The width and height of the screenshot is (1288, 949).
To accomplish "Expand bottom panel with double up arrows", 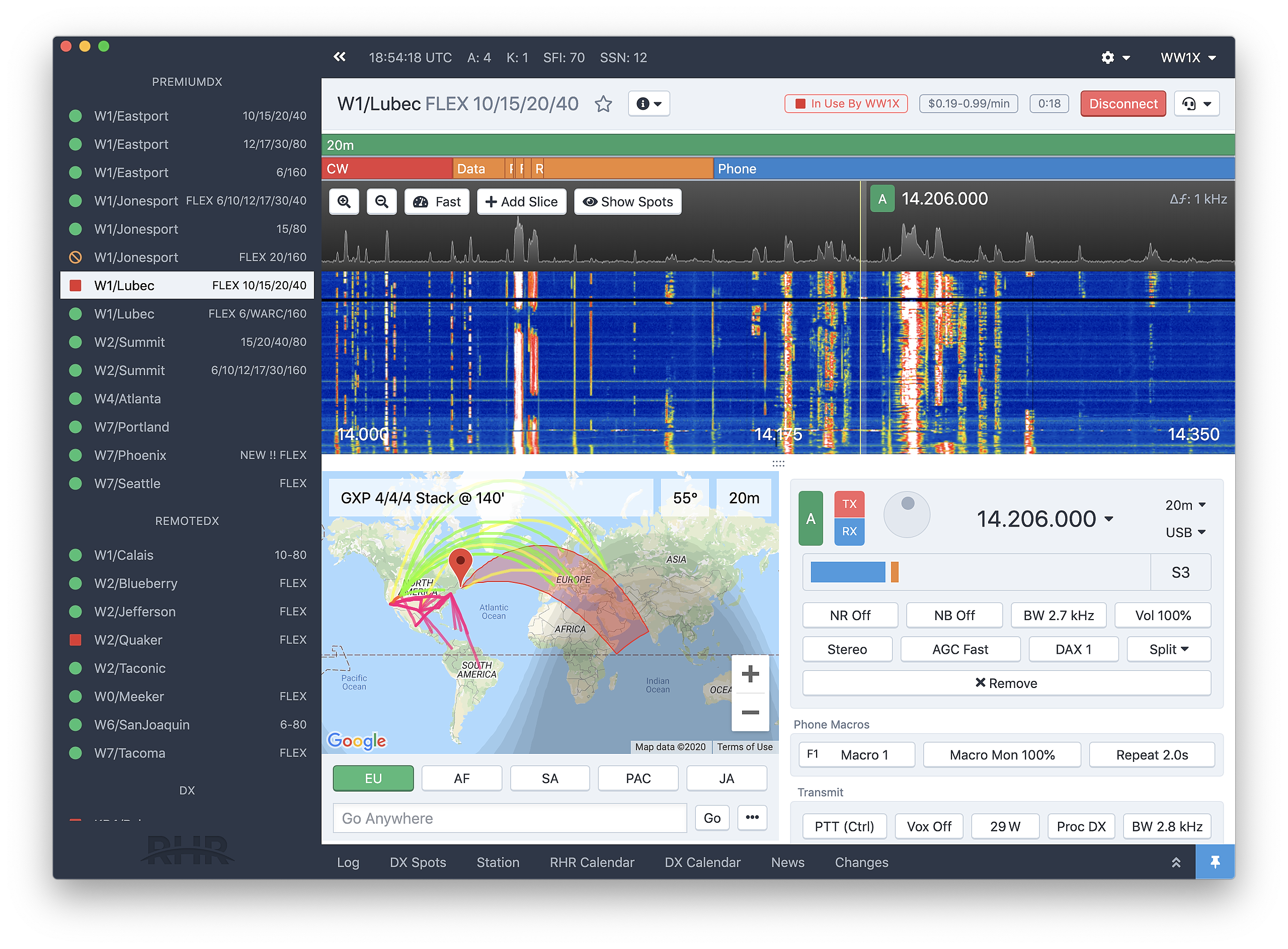I will [1176, 861].
